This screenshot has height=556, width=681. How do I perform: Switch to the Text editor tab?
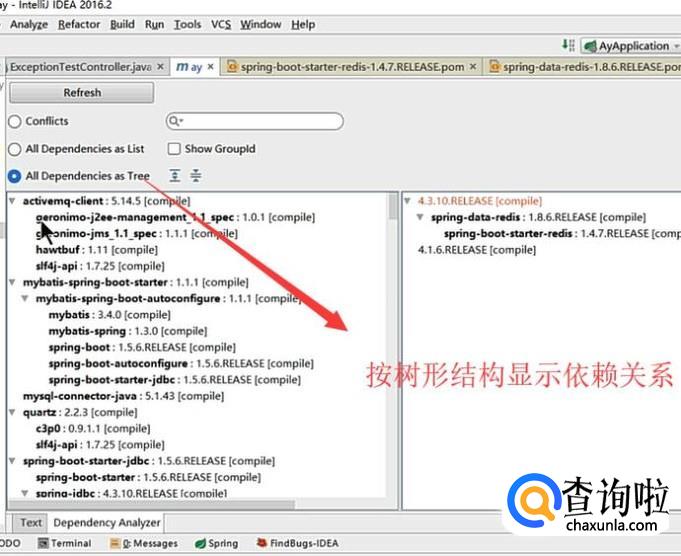[x=31, y=523]
